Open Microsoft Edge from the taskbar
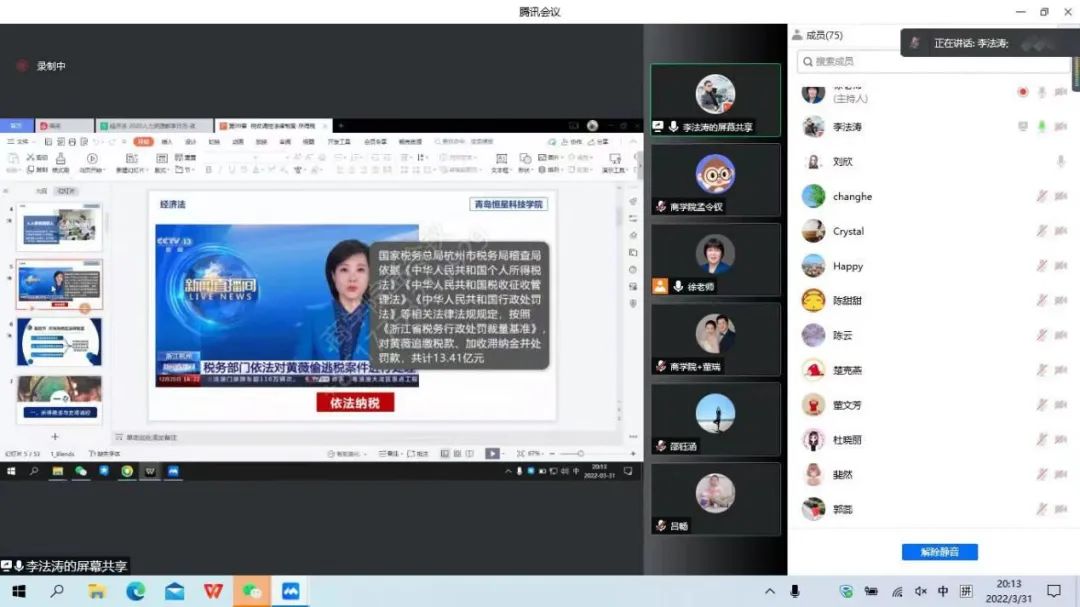The image size is (1080, 607). 136,591
